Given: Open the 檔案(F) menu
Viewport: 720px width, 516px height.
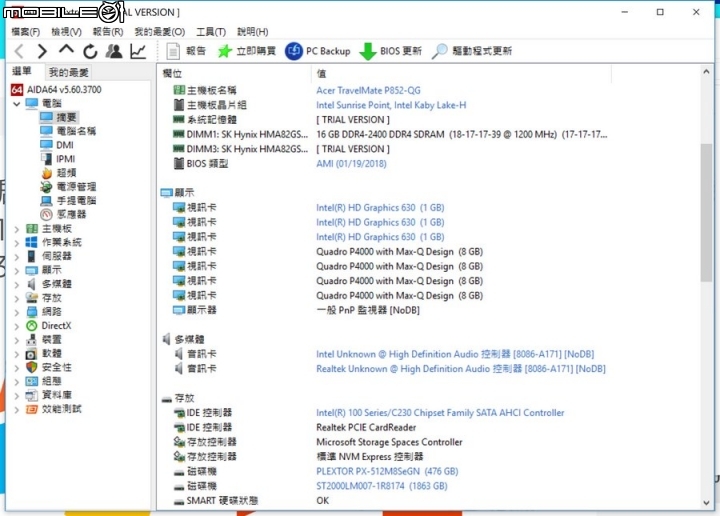Looking at the screenshot, I should point(26,32).
